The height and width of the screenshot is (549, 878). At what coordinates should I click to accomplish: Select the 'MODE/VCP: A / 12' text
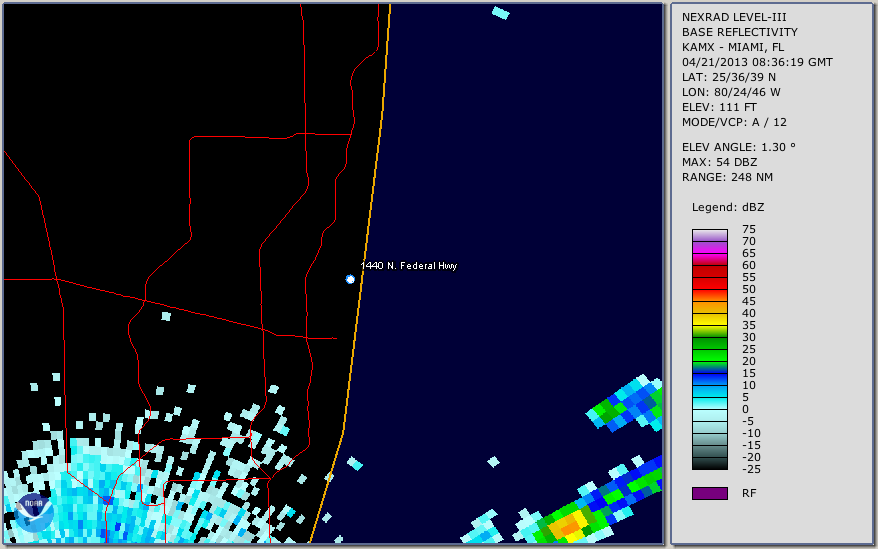coord(734,122)
